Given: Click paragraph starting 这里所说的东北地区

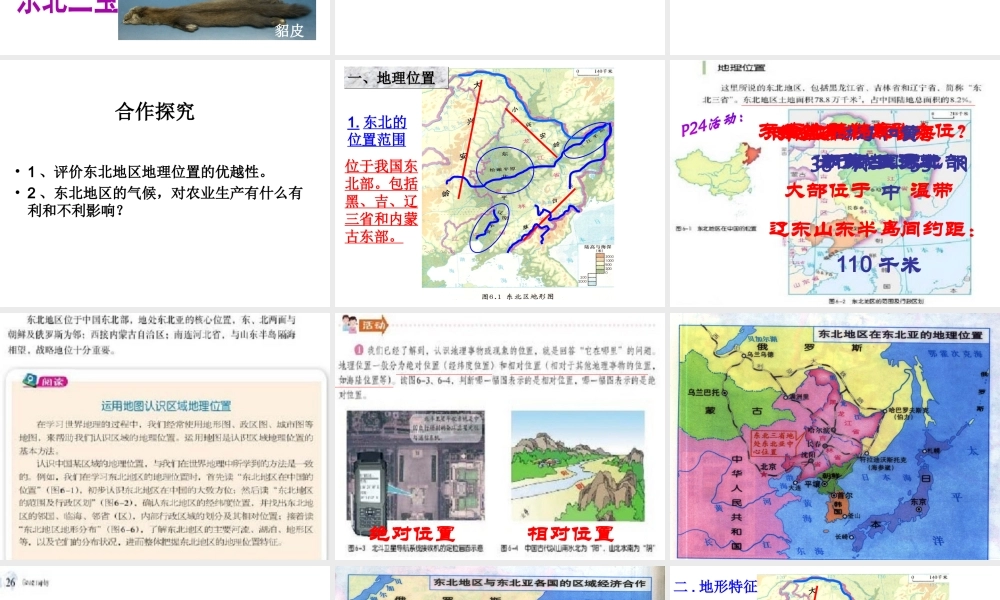Looking at the screenshot, I should (842, 93).
